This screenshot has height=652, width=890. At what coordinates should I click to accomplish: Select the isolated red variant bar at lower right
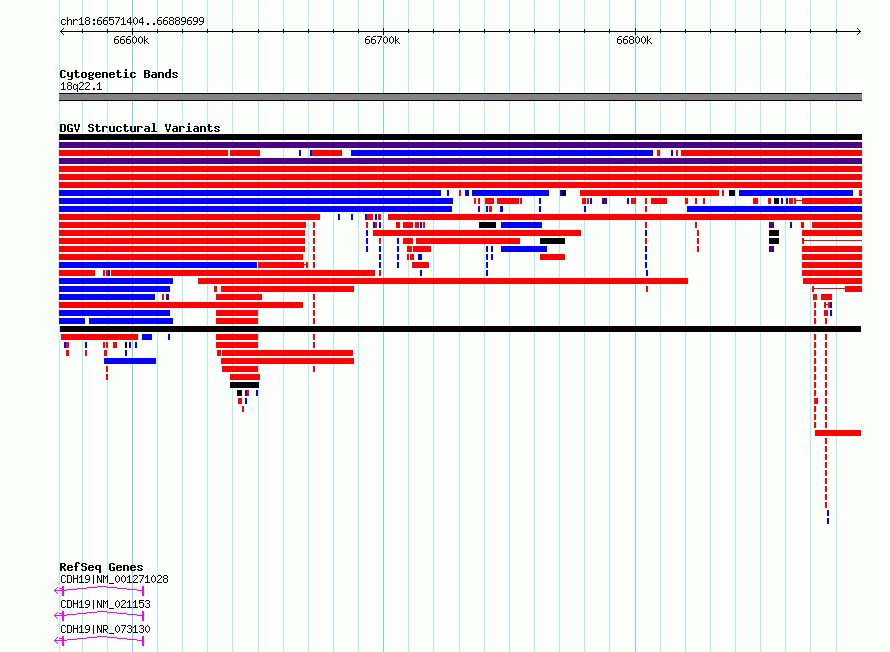coord(838,433)
